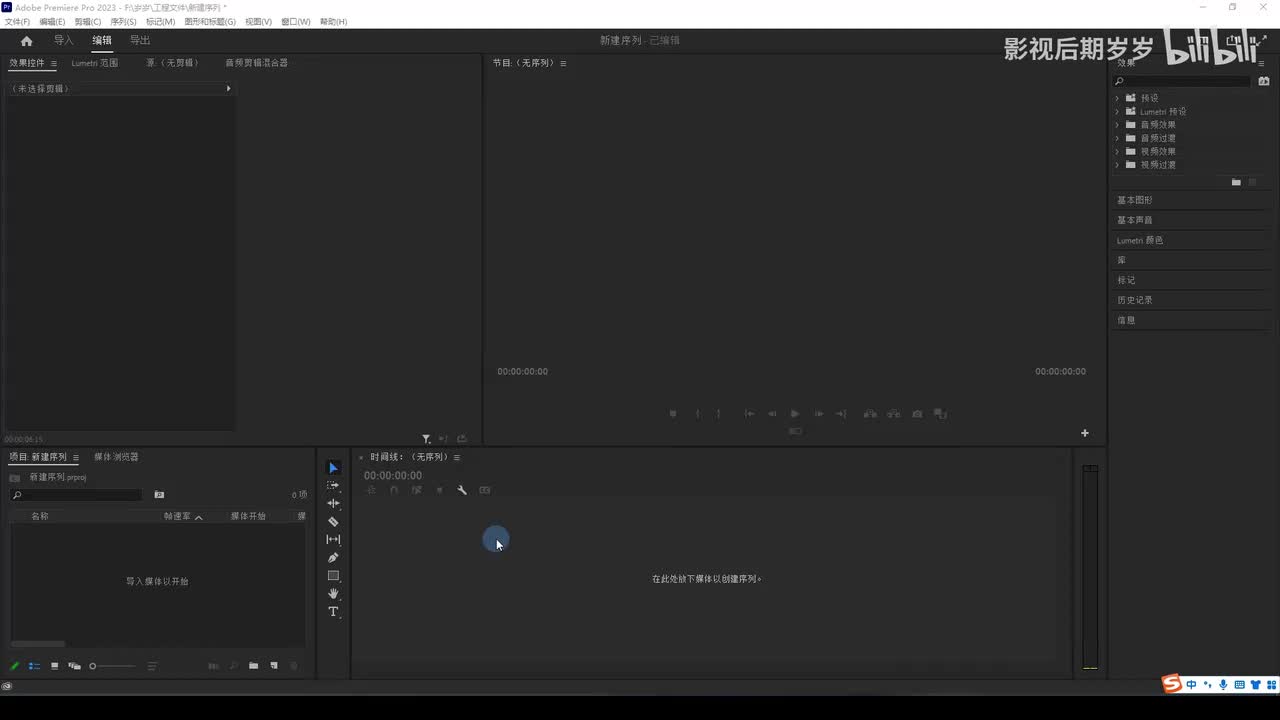Toggle insert sequence as nest icon
The width and height of the screenshot is (1280, 720).
point(372,490)
